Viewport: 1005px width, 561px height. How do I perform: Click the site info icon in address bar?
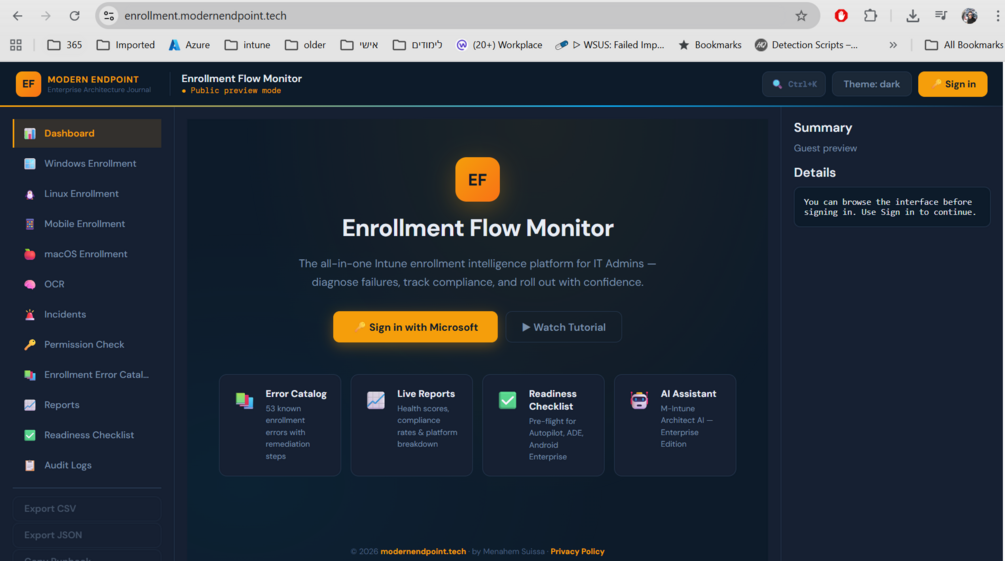[x=109, y=16]
